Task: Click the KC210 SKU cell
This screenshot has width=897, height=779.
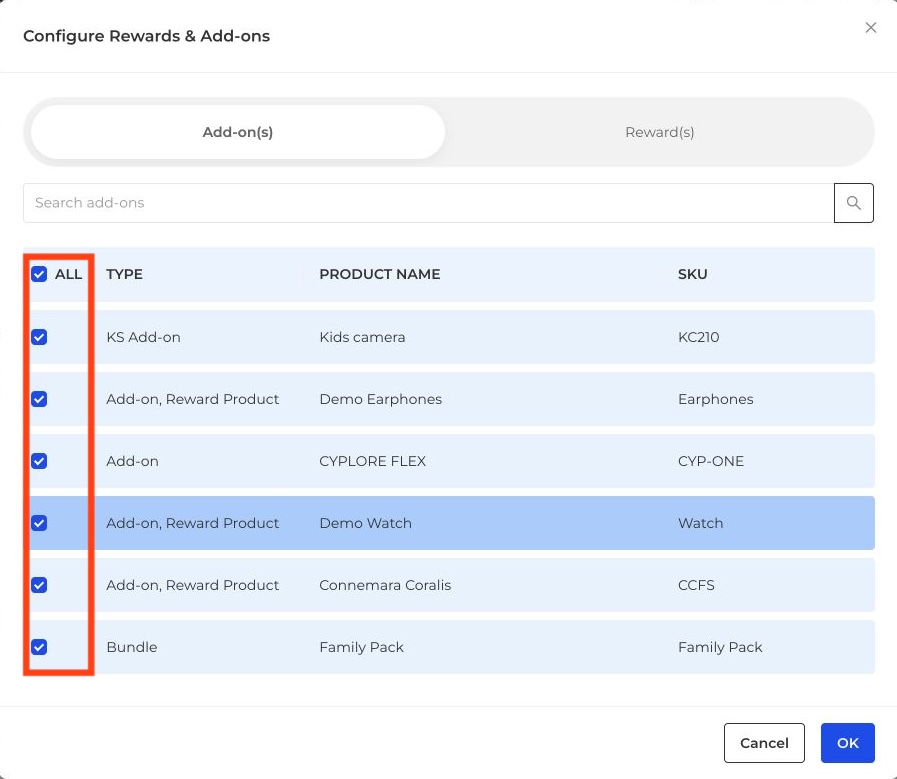Action: (698, 337)
